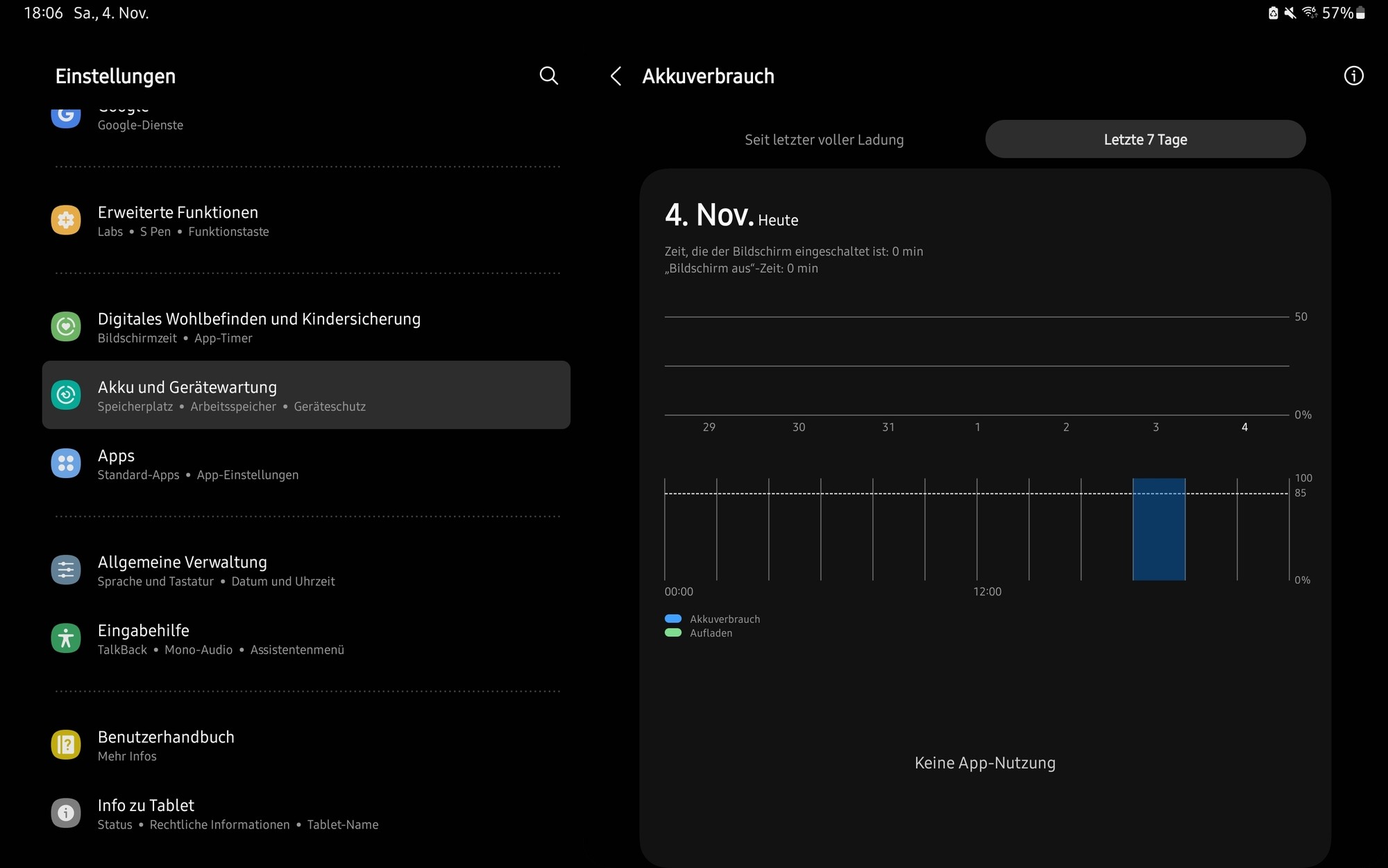The height and width of the screenshot is (868, 1388).
Task: Select day 4 in weekly chart
Action: (1244, 427)
